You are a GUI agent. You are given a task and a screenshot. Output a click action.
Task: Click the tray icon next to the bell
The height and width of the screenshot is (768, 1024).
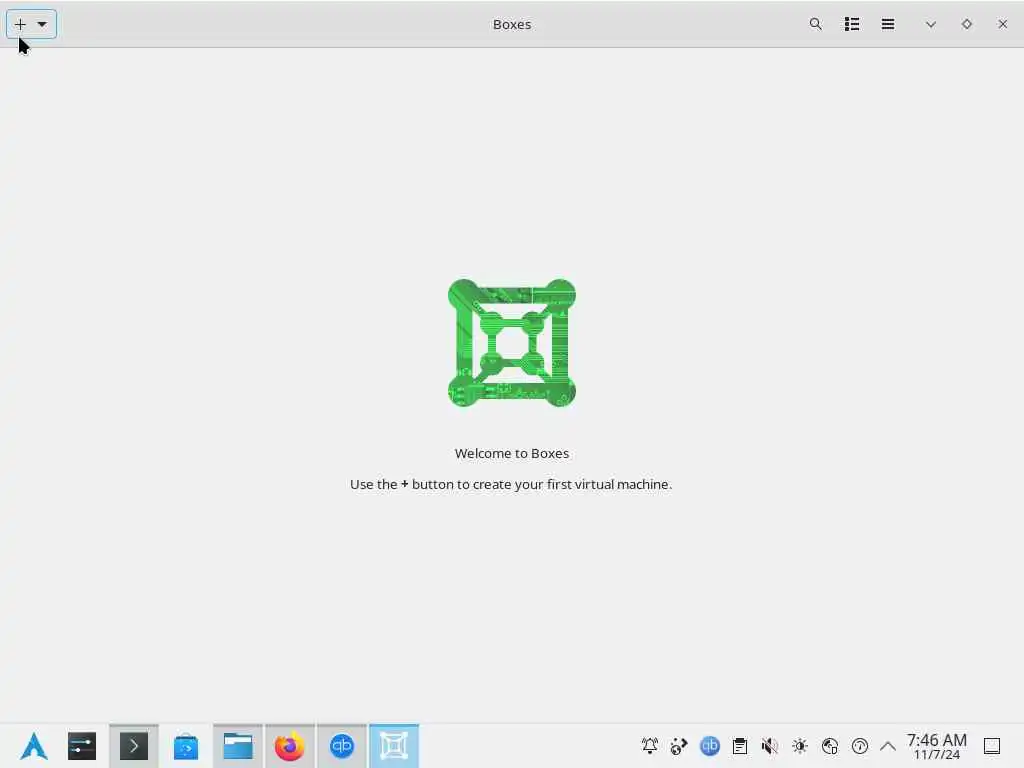(x=679, y=746)
